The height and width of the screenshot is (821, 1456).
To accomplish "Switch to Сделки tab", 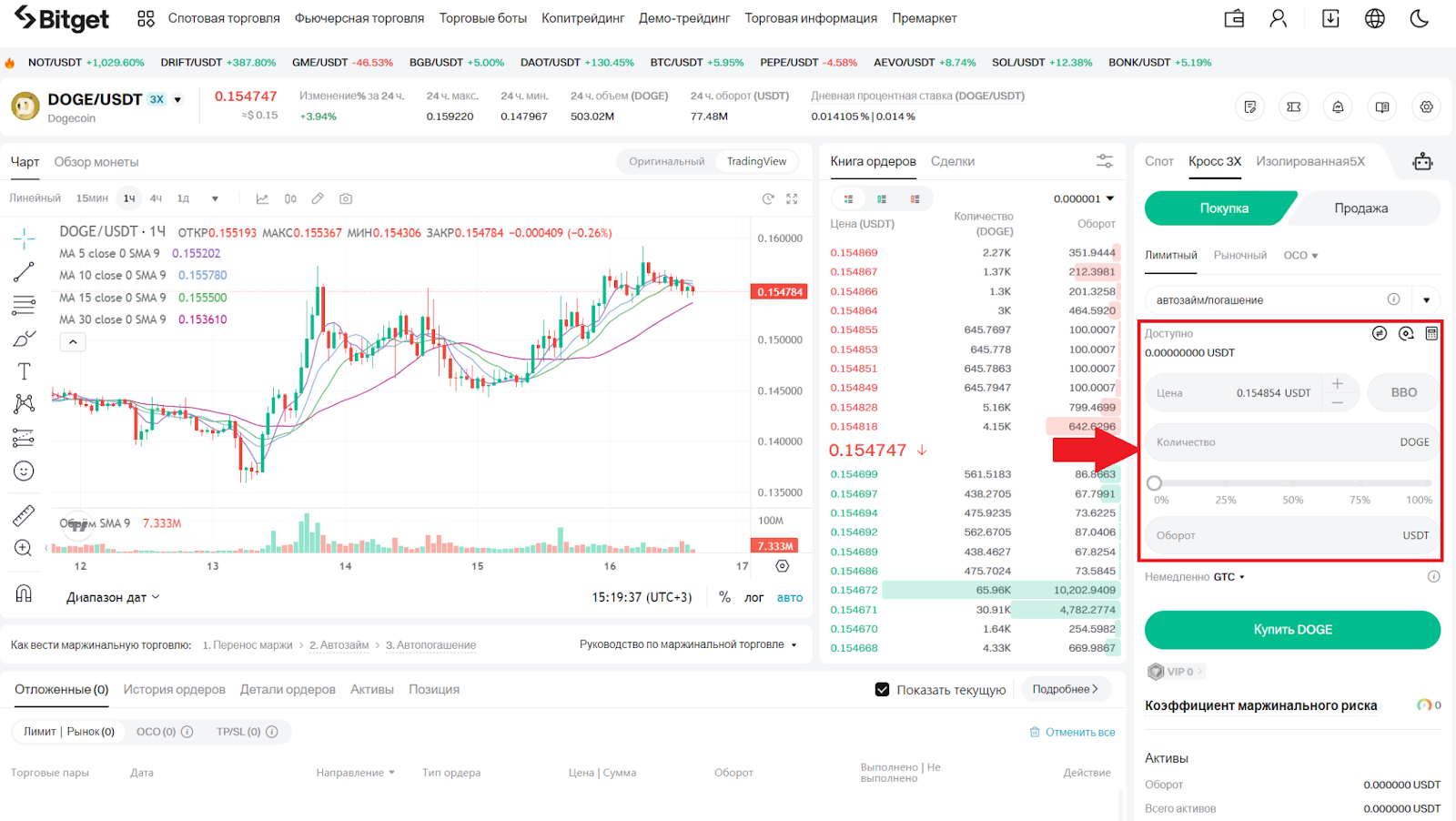I will (953, 161).
